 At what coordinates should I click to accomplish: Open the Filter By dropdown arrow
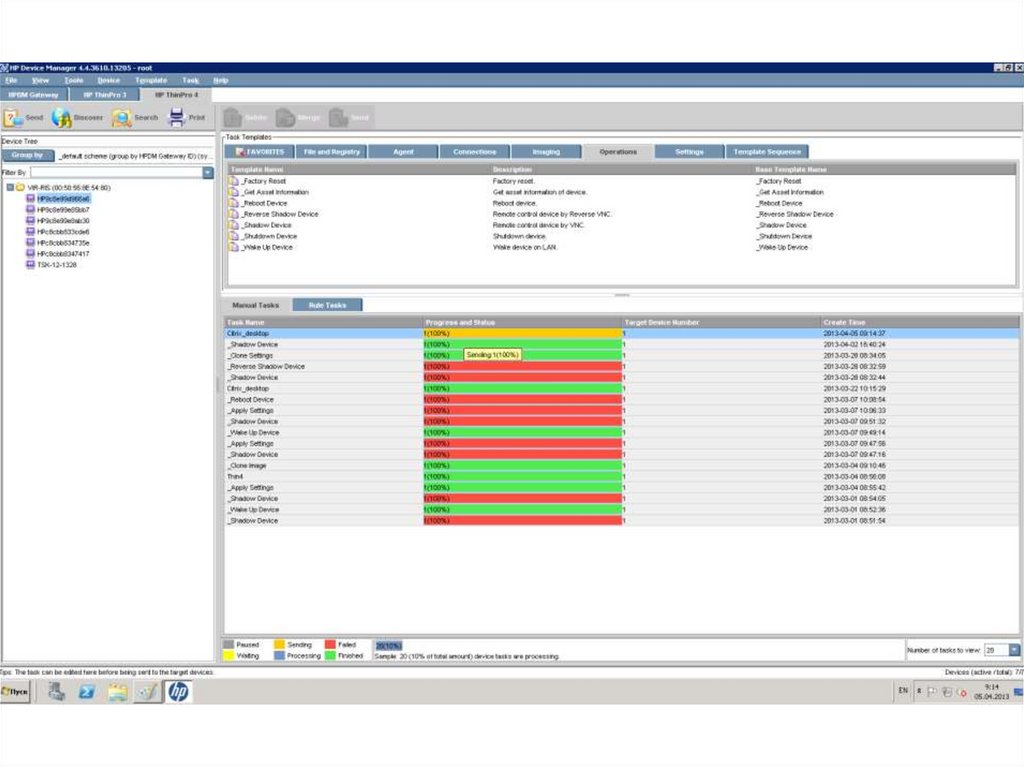(208, 172)
